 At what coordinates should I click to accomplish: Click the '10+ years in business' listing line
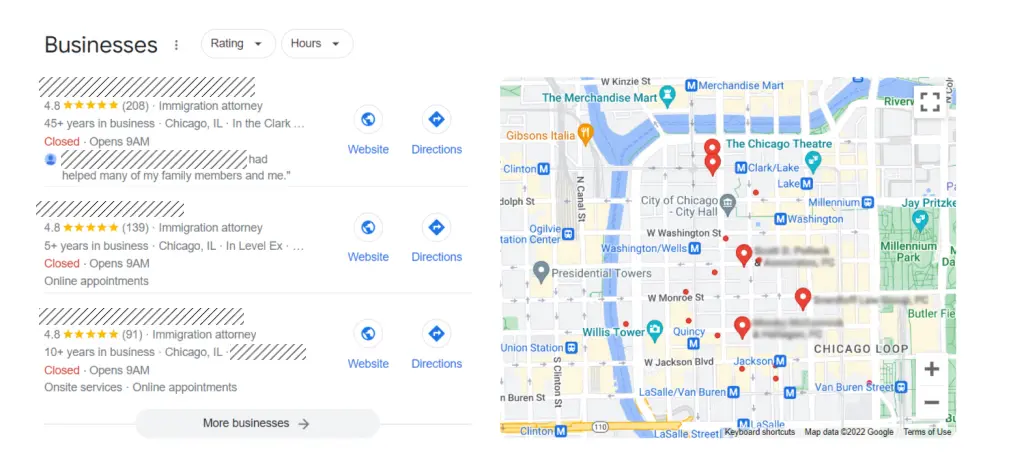pos(175,353)
